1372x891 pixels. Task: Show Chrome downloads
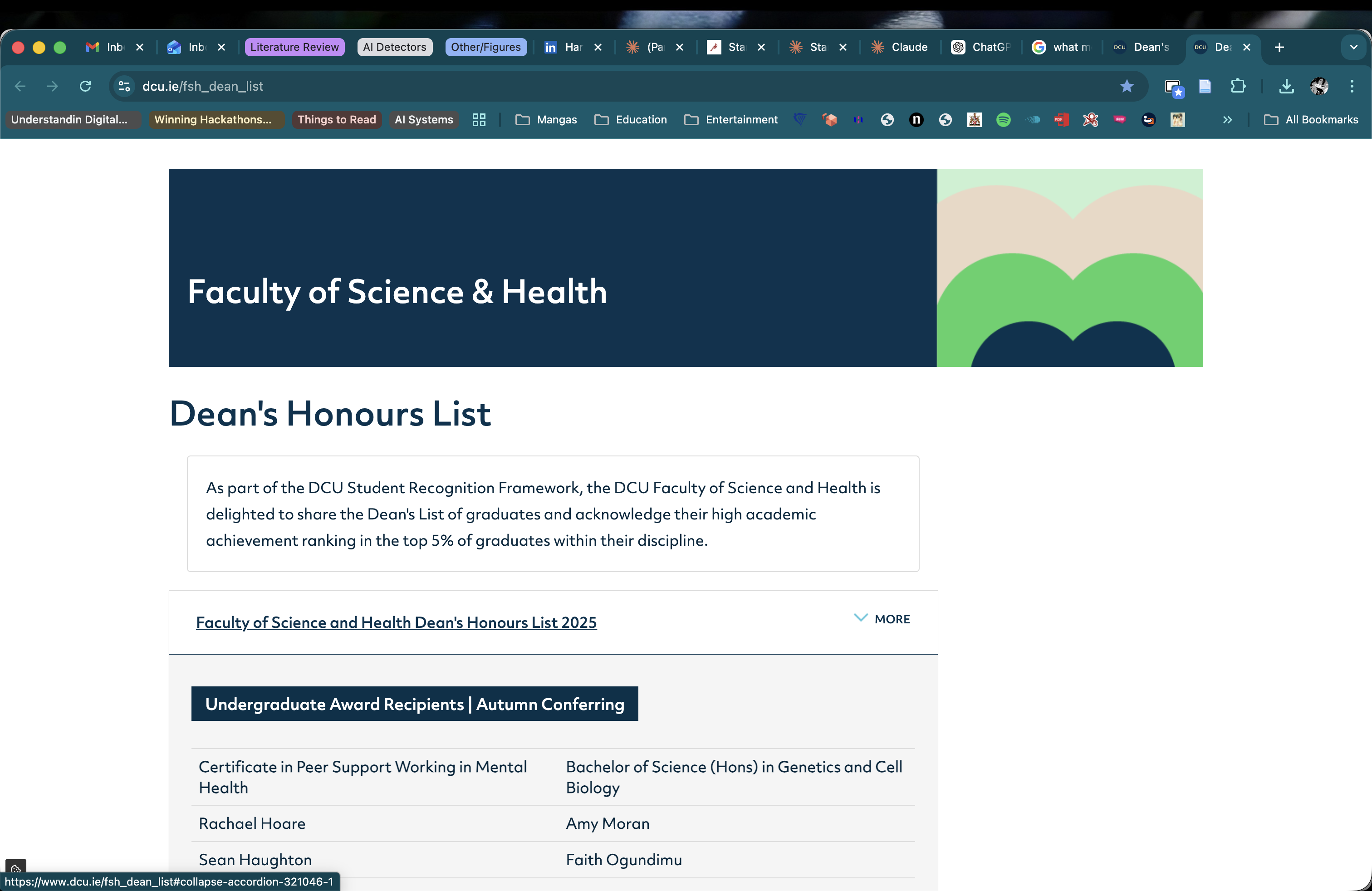tap(1286, 87)
